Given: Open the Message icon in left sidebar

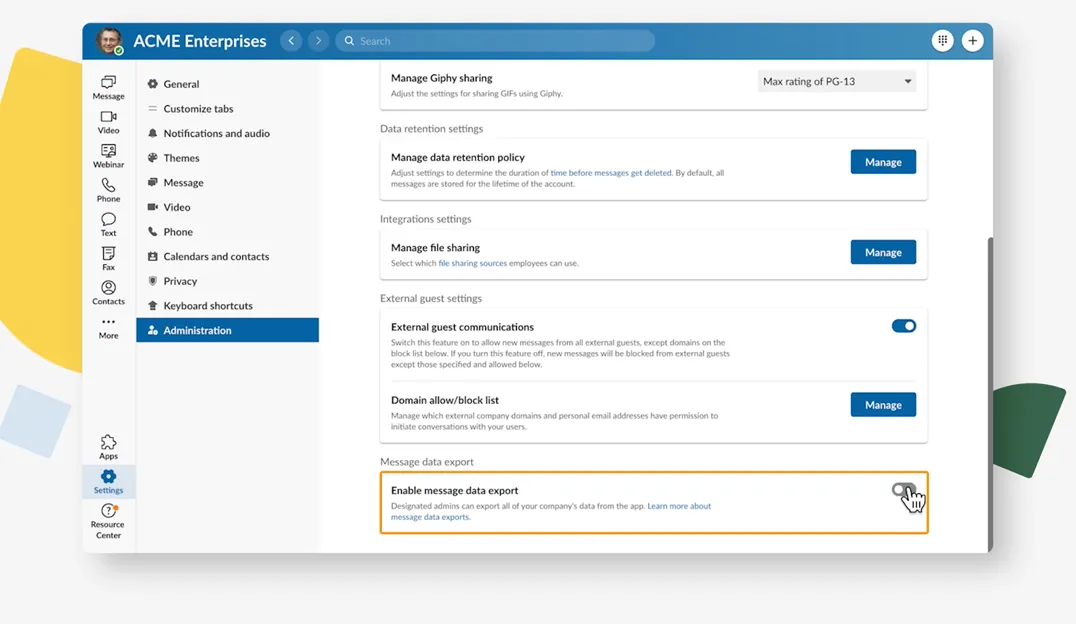Looking at the screenshot, I should click(108, 87).
